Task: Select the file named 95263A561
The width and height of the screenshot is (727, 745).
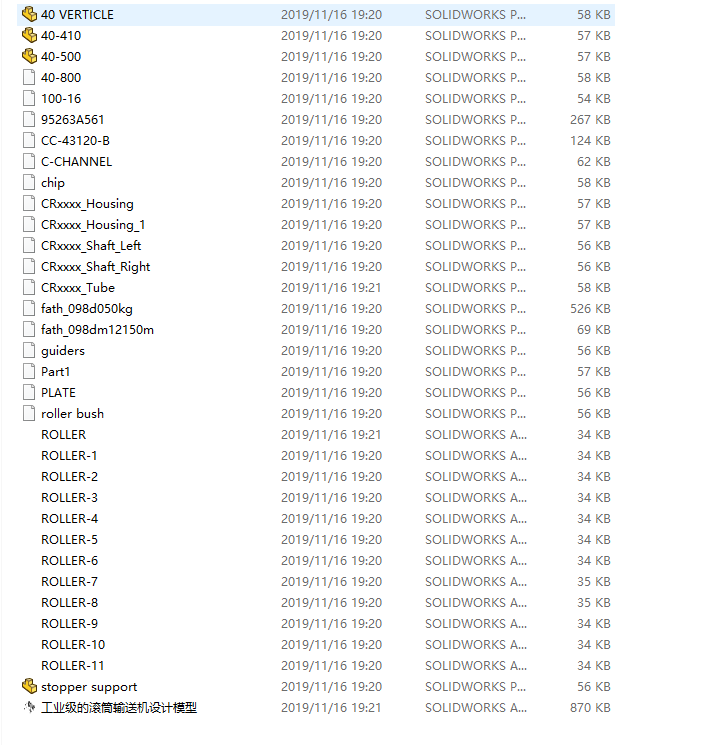Action: pos(72,119)
